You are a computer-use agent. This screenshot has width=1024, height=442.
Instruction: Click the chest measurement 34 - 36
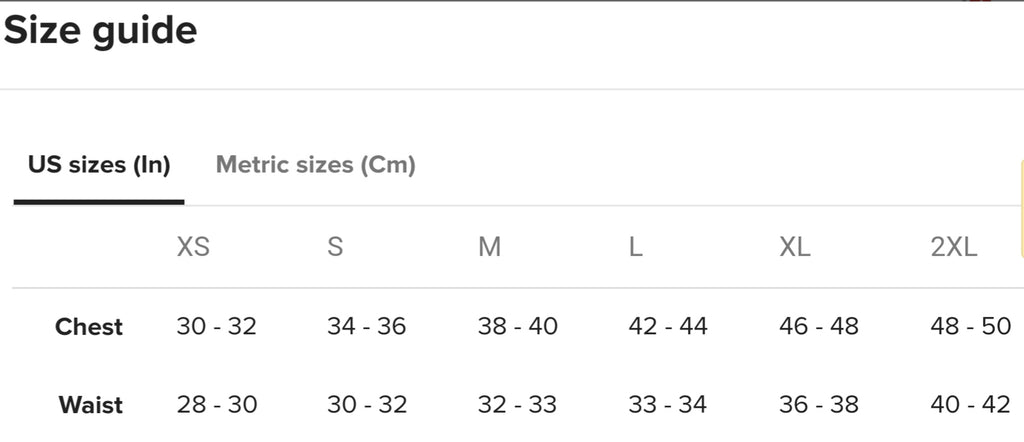(x=366, y=327)
